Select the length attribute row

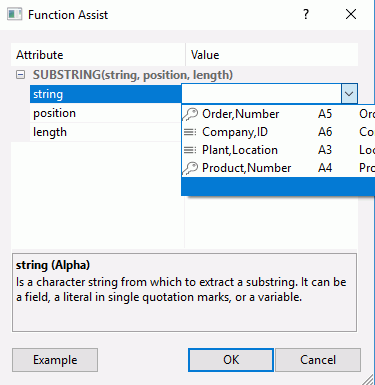pos(107,132)
